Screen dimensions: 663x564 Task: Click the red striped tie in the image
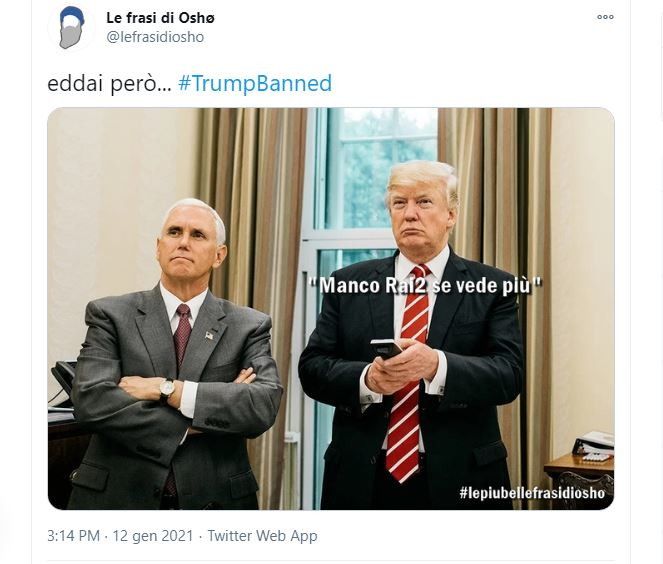406,372
